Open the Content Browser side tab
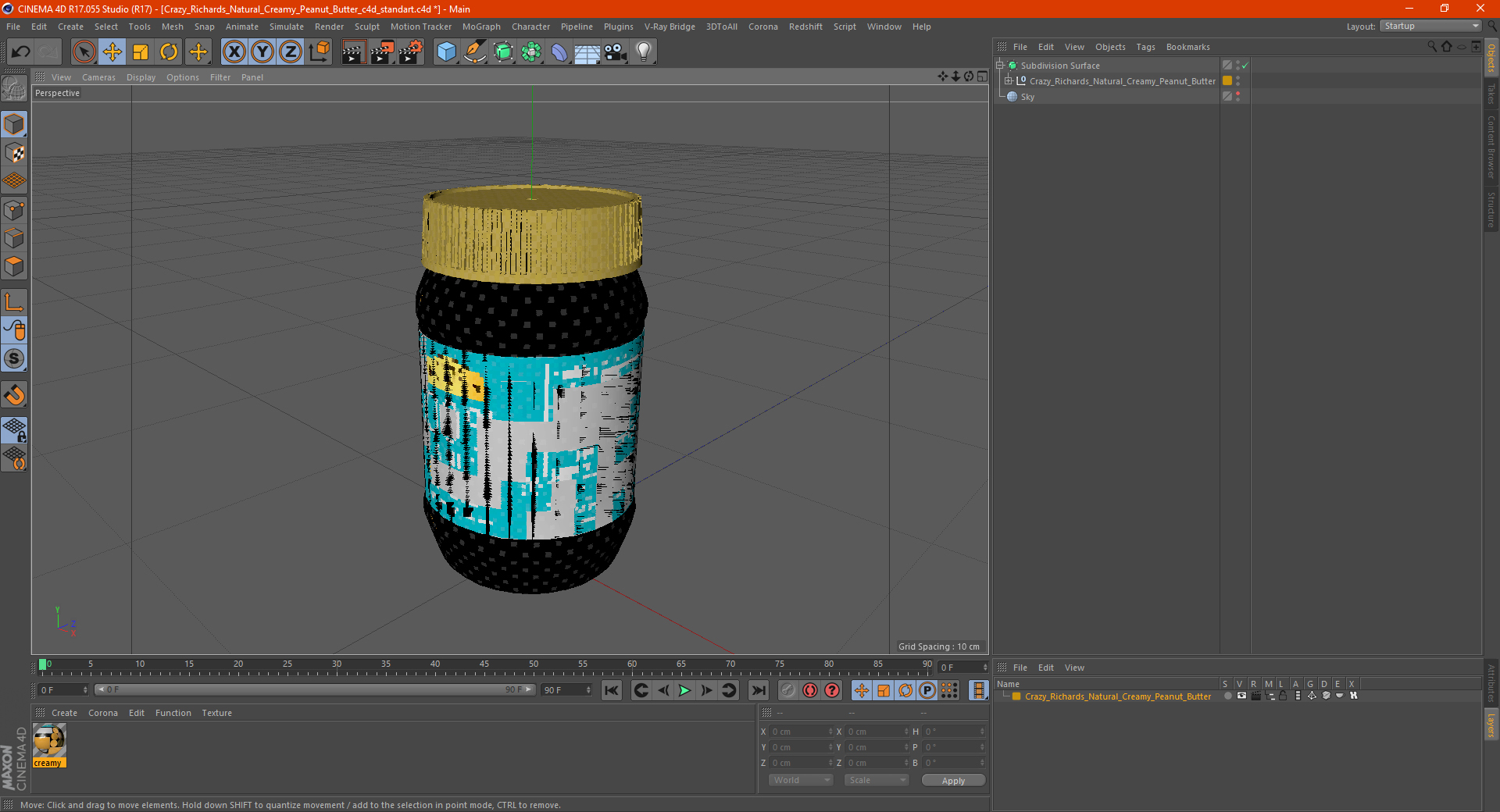Screen dimensions: 1500x812 [1491, 148]
